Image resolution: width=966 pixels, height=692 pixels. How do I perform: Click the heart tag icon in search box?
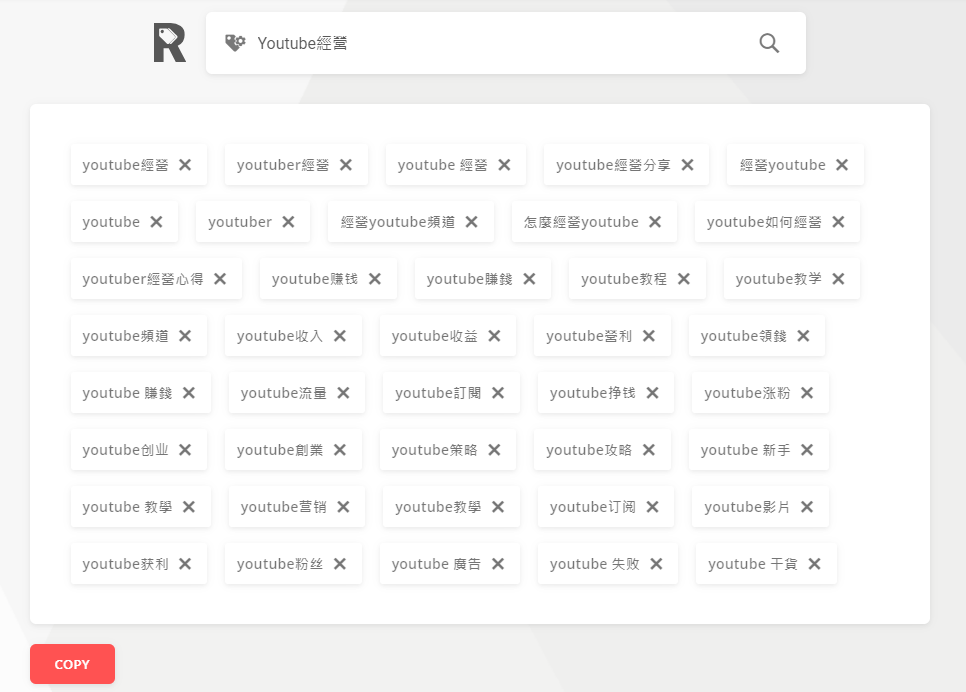click(x=235, y=43)
